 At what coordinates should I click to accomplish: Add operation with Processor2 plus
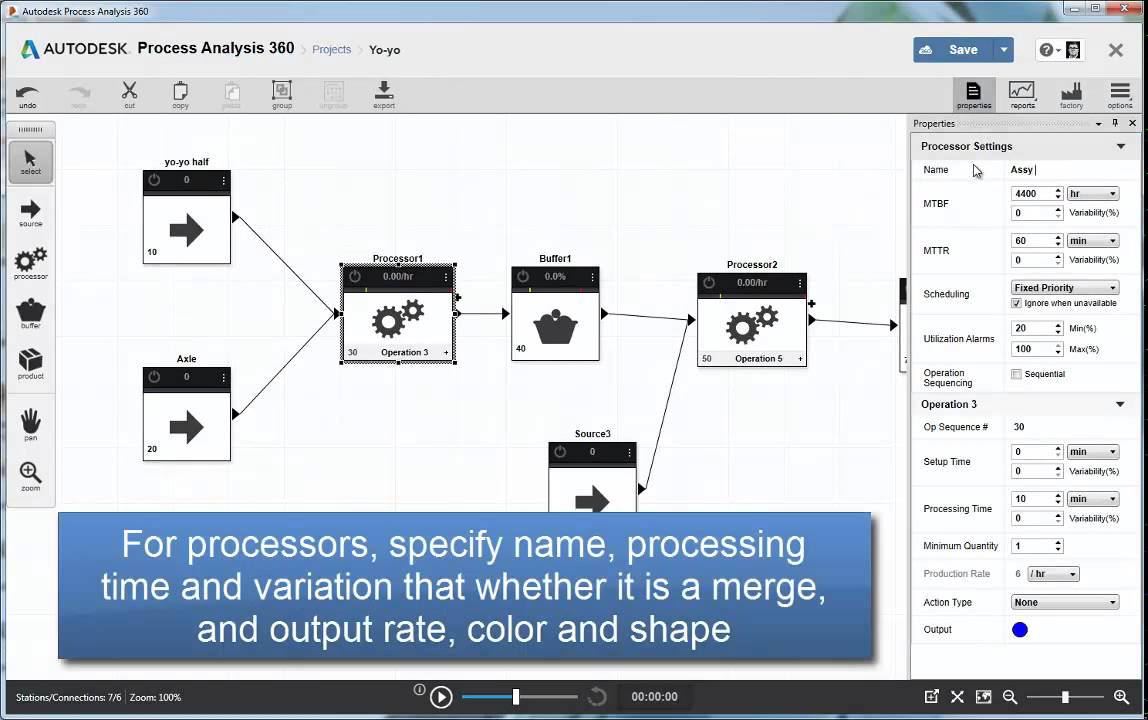tap(800, 359)
